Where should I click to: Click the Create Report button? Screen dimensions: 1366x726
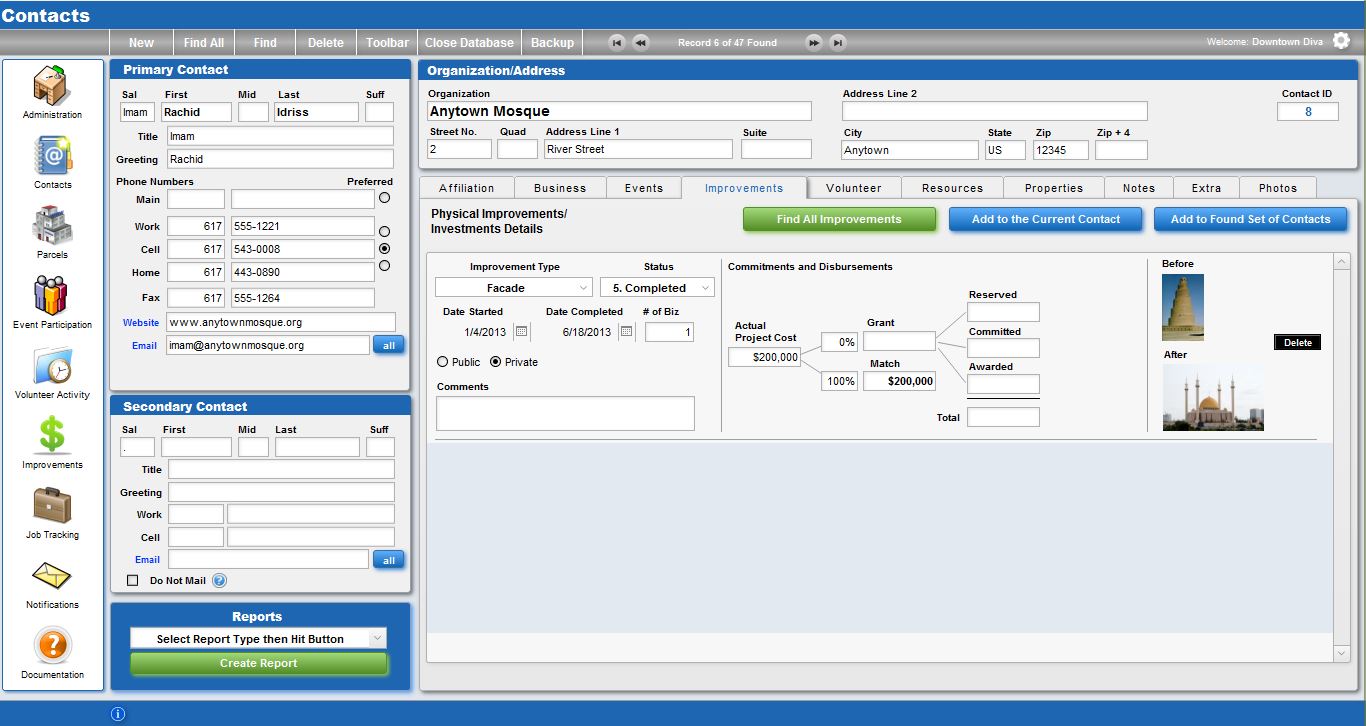[258, 663]
